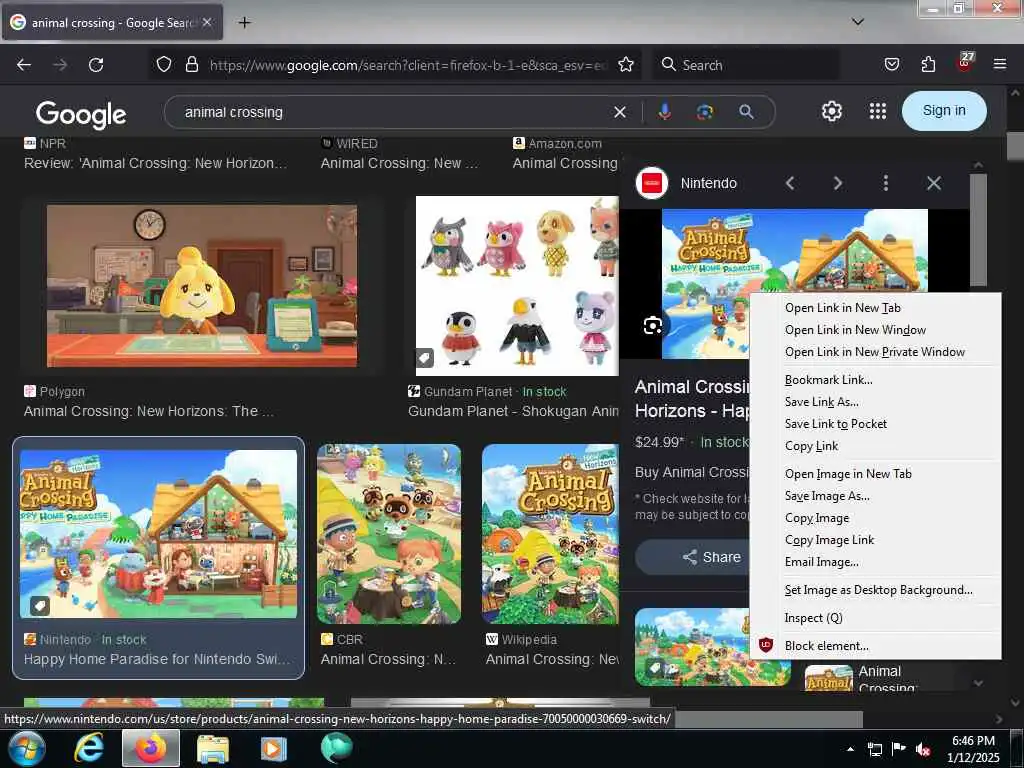Screen dimensions: 1024x768
Task: Open Windows Explorer from the taskbar
Action: [x=213, y=748]
